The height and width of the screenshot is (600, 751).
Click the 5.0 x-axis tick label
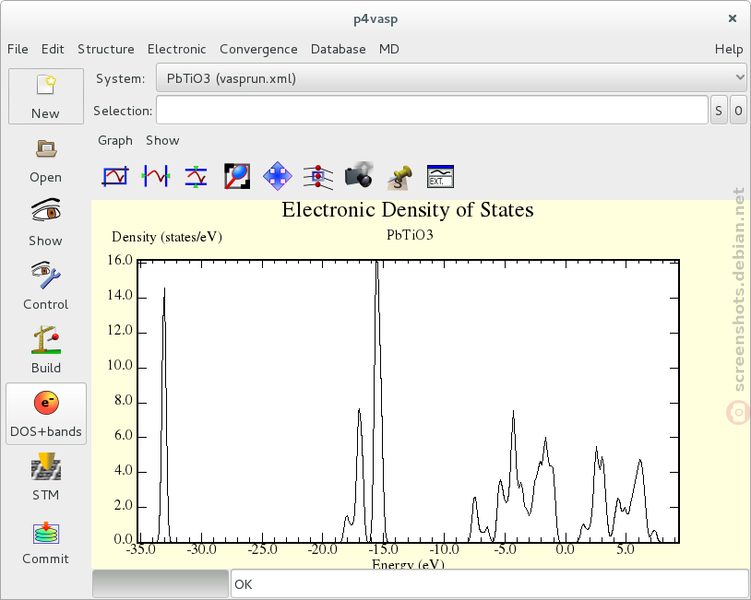click(626, 549)
